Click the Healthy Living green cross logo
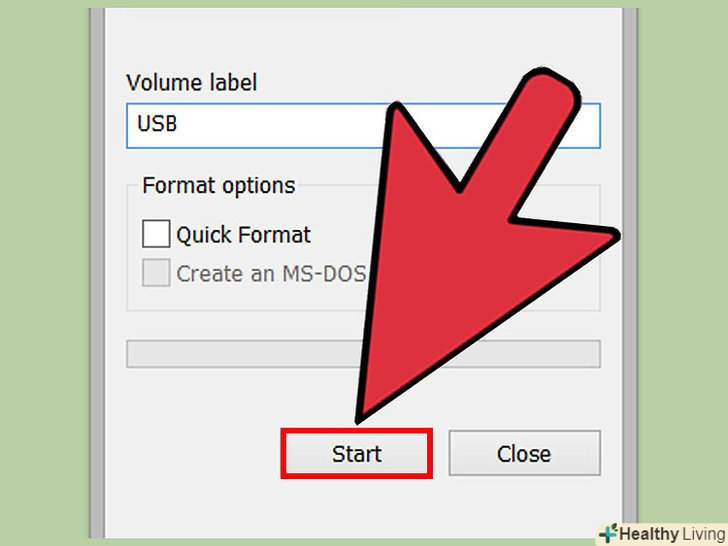This screenshot has height=546, width=728. pos(609,533)
